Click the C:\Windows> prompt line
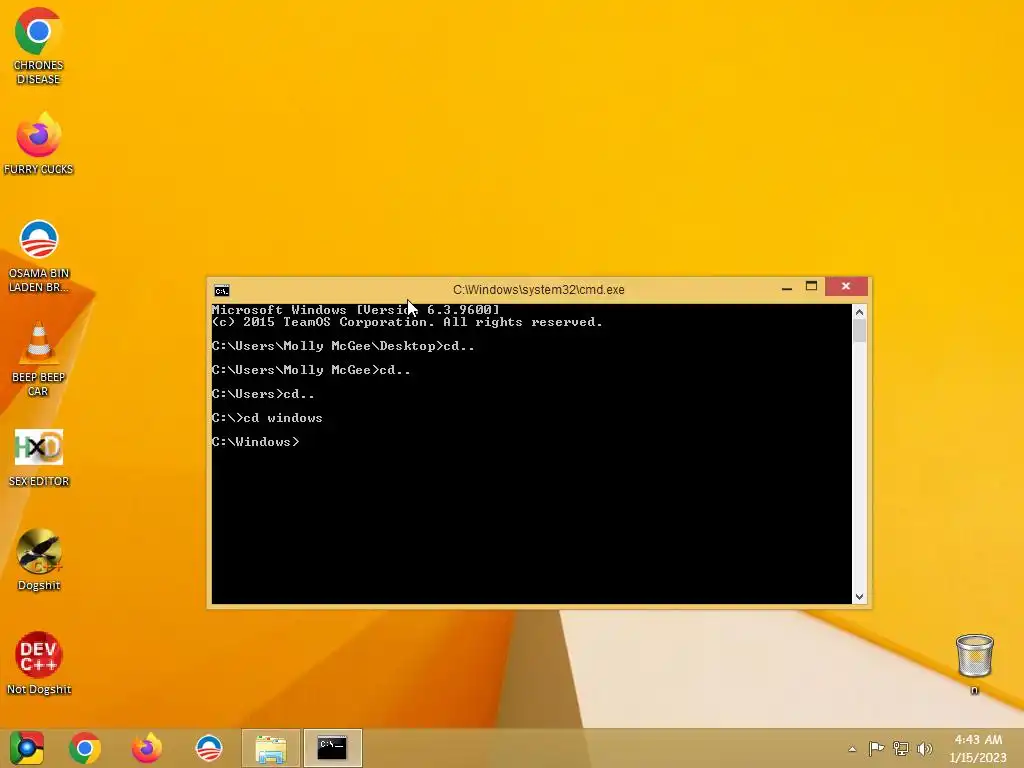Image resolution: width=1024 pixels, height=768 pixels. [255, 442]
